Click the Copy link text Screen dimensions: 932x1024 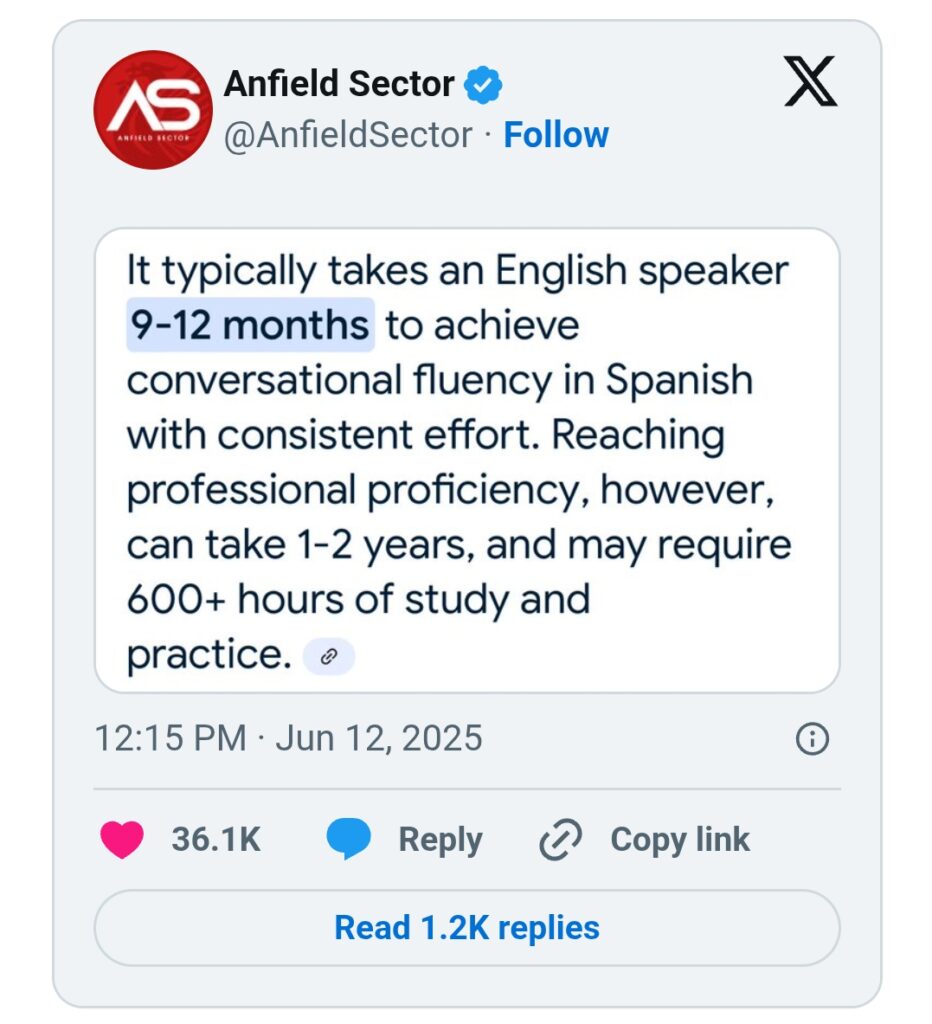point(680,840)
